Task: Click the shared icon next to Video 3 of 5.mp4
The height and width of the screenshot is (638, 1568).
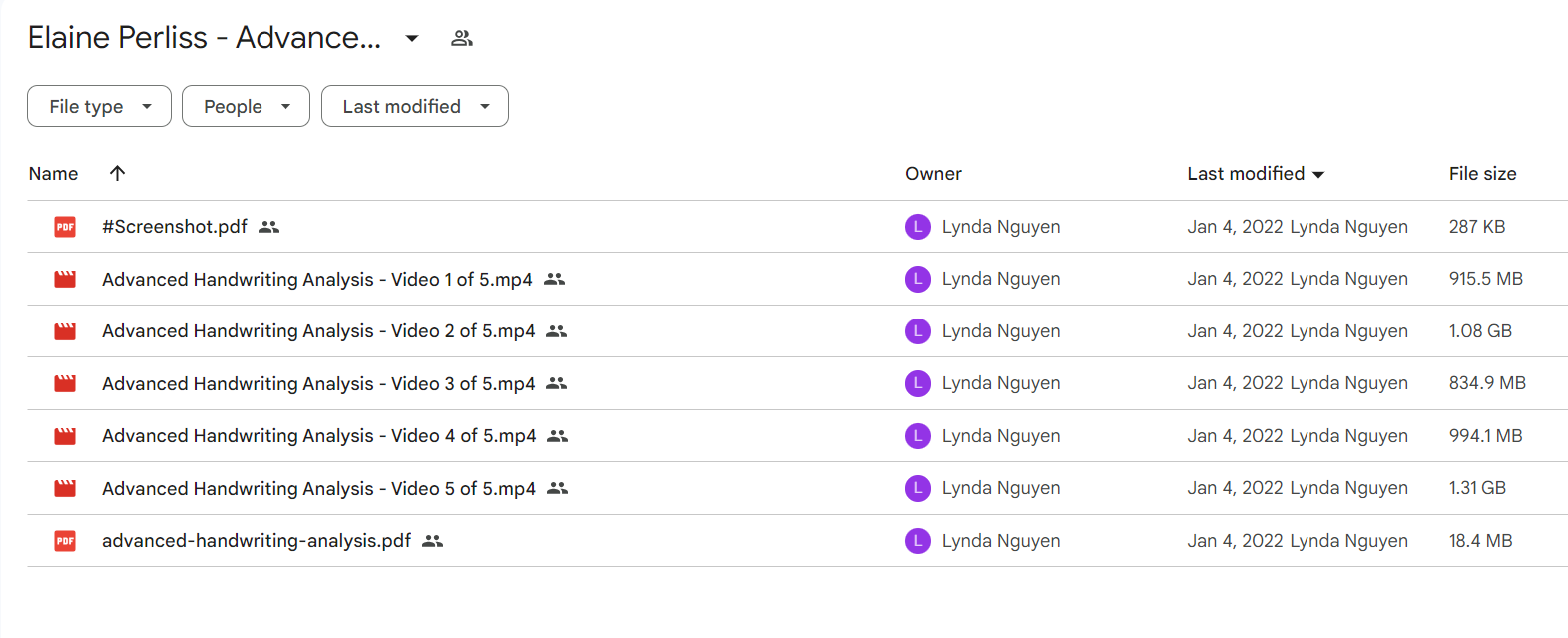Action: click(556, 383)
